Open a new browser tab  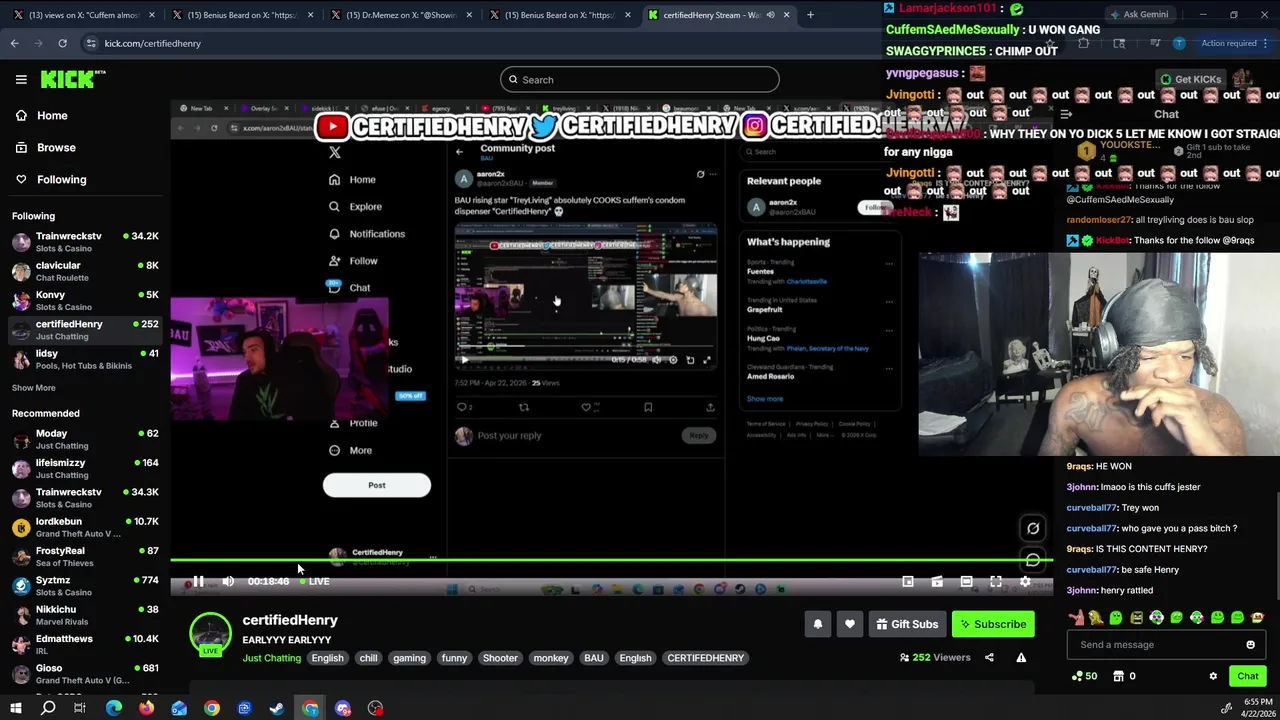(810, 15)
